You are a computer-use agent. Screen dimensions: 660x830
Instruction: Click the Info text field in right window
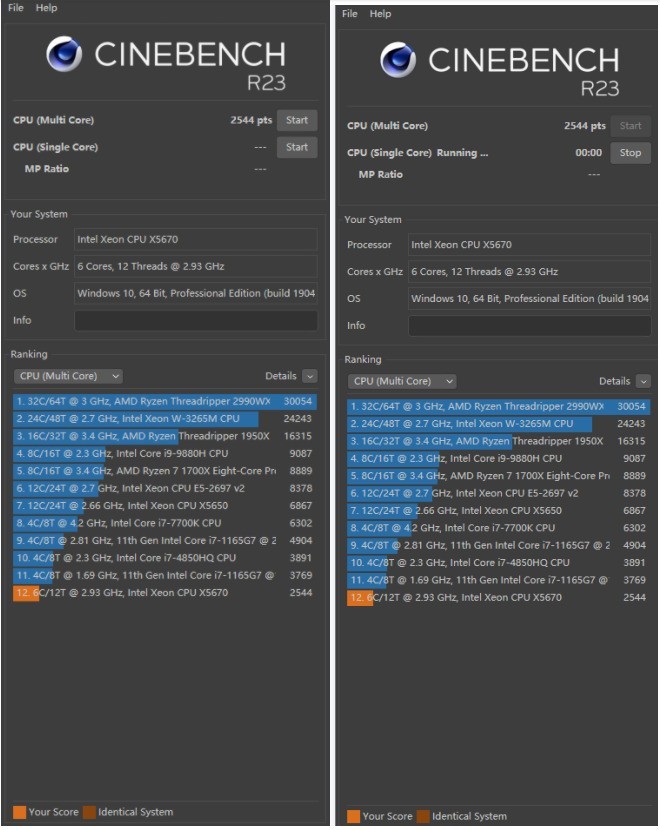point(529,325)
